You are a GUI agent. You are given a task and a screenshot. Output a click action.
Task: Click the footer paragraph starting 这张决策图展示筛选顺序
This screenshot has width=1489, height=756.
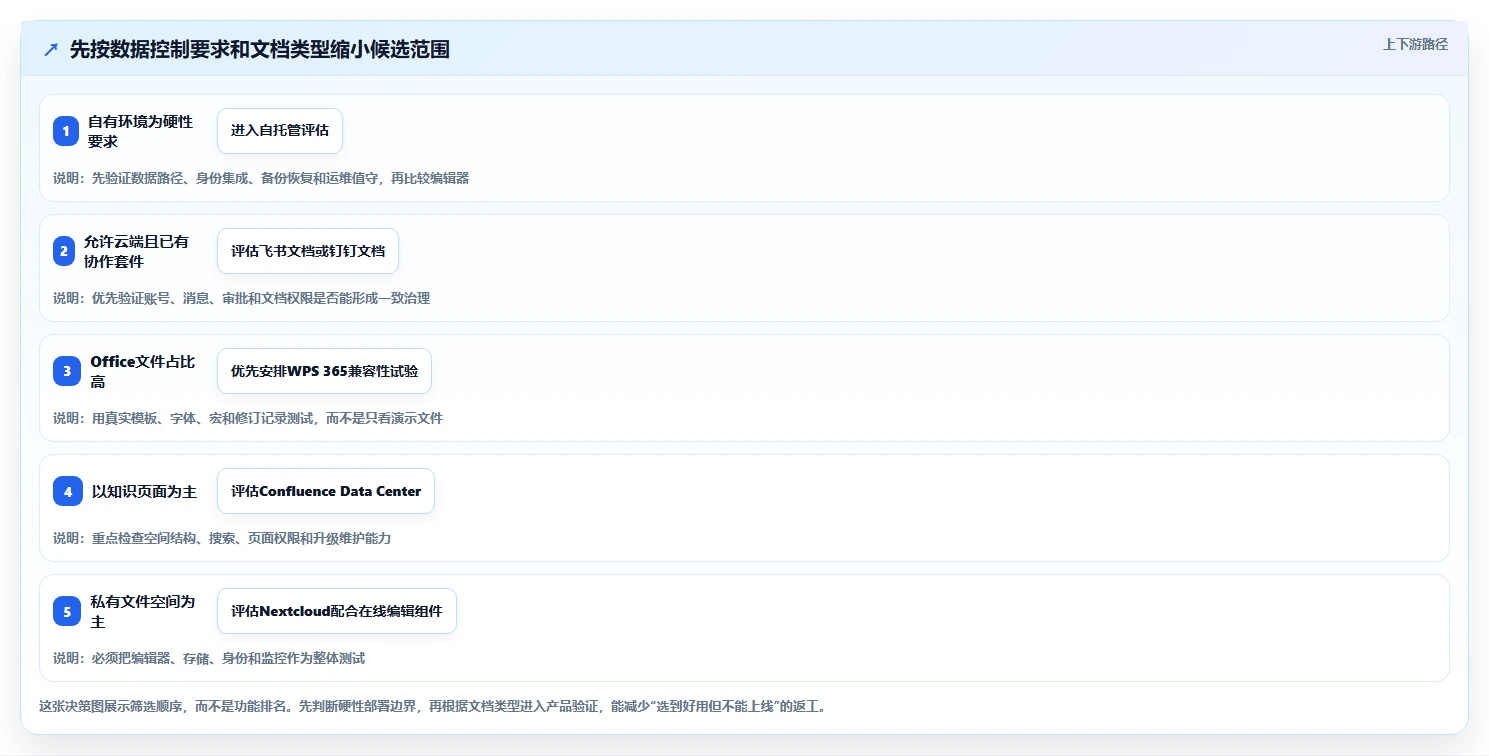(432, 706)
